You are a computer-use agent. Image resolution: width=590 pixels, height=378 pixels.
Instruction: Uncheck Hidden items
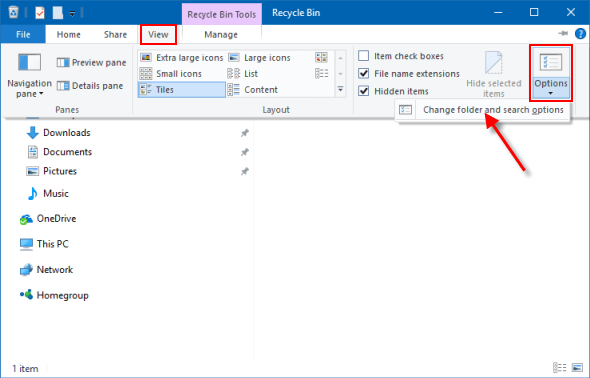[394, 91]
